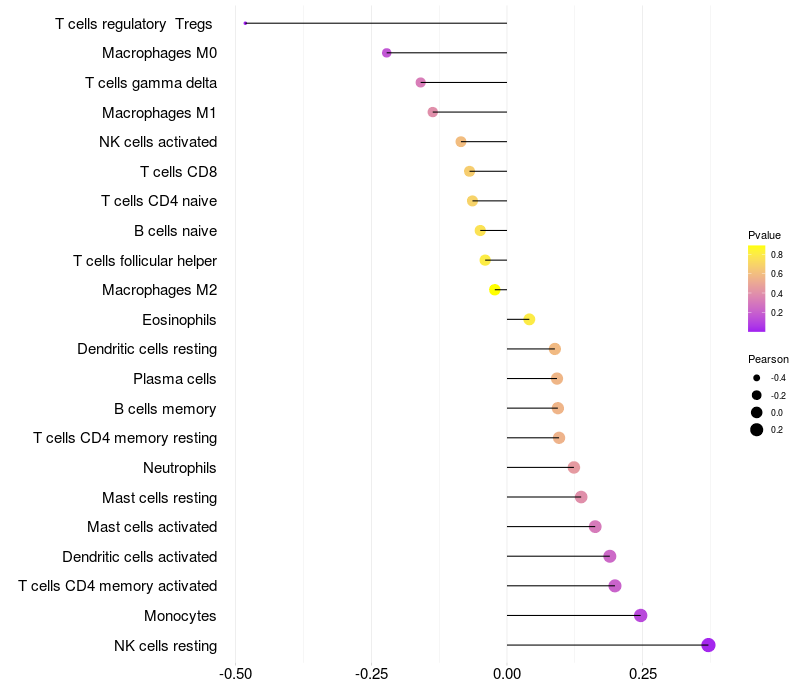This screenshot has height=700, width=800.
Task: Select the T cells CD8 label
Action: tap(179, 171)
